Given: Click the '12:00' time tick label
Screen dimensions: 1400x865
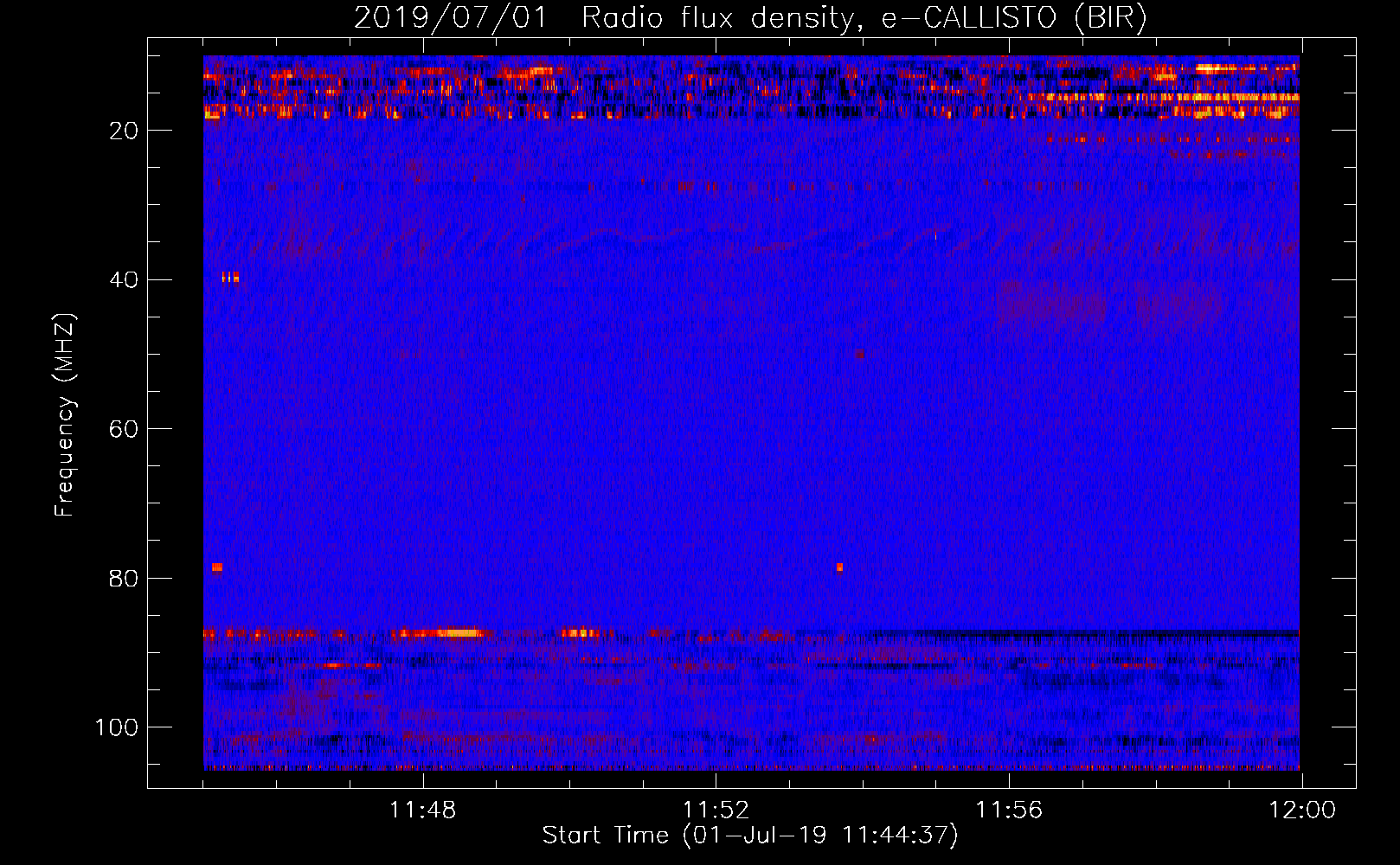Looking at the screenshot, I should click(x=1302, y=811).
